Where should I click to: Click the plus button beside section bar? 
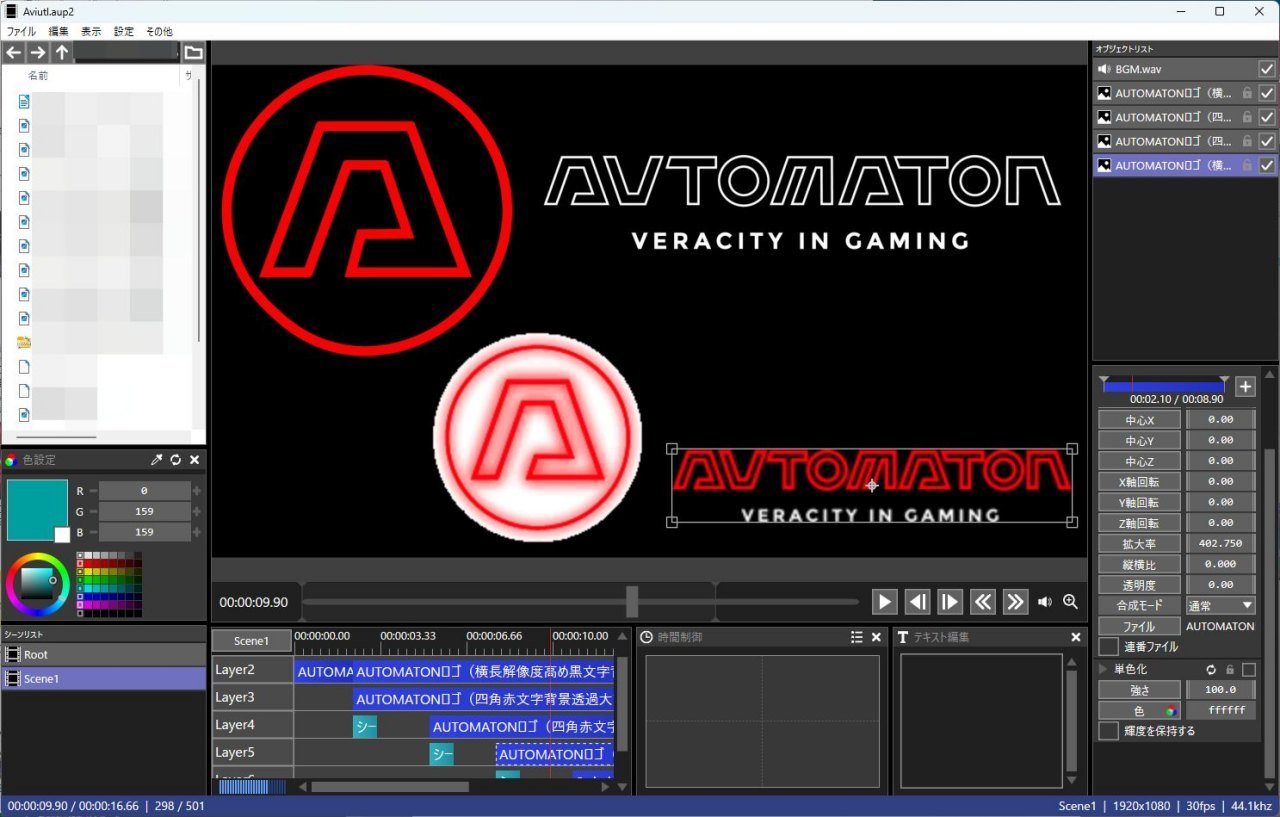coord(1245,386)
